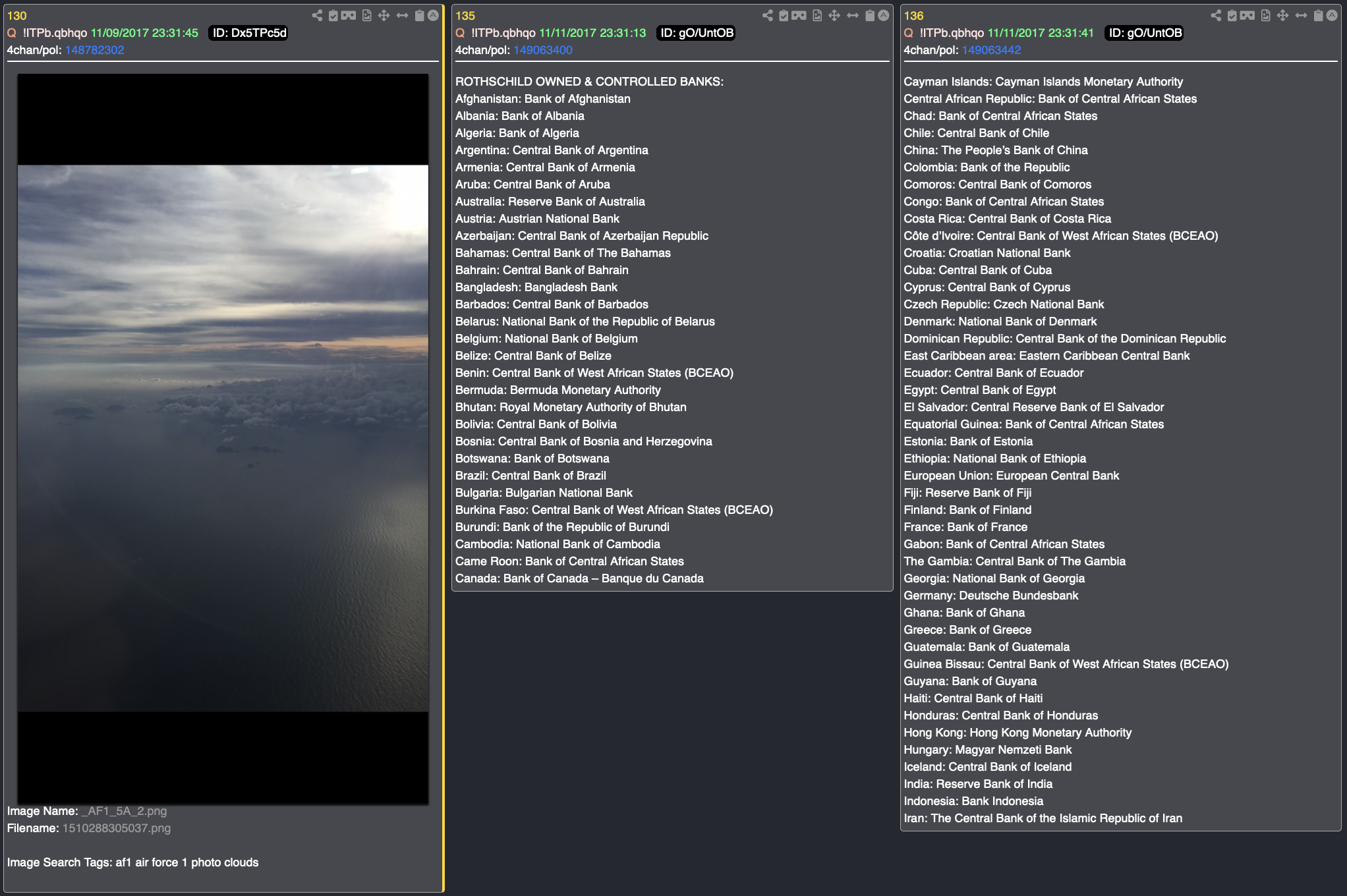Click the ID: gO/UntOB badge on post 136

click(x=1145, y=33)
